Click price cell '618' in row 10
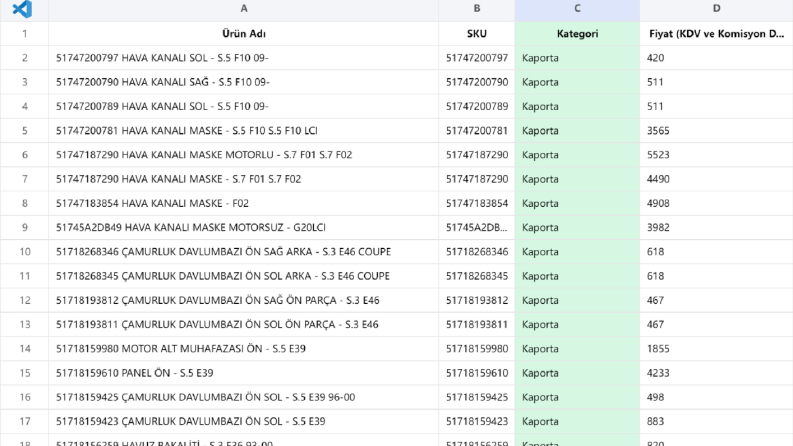The width and height of the screenshot is (793, 446). (716, 252)
